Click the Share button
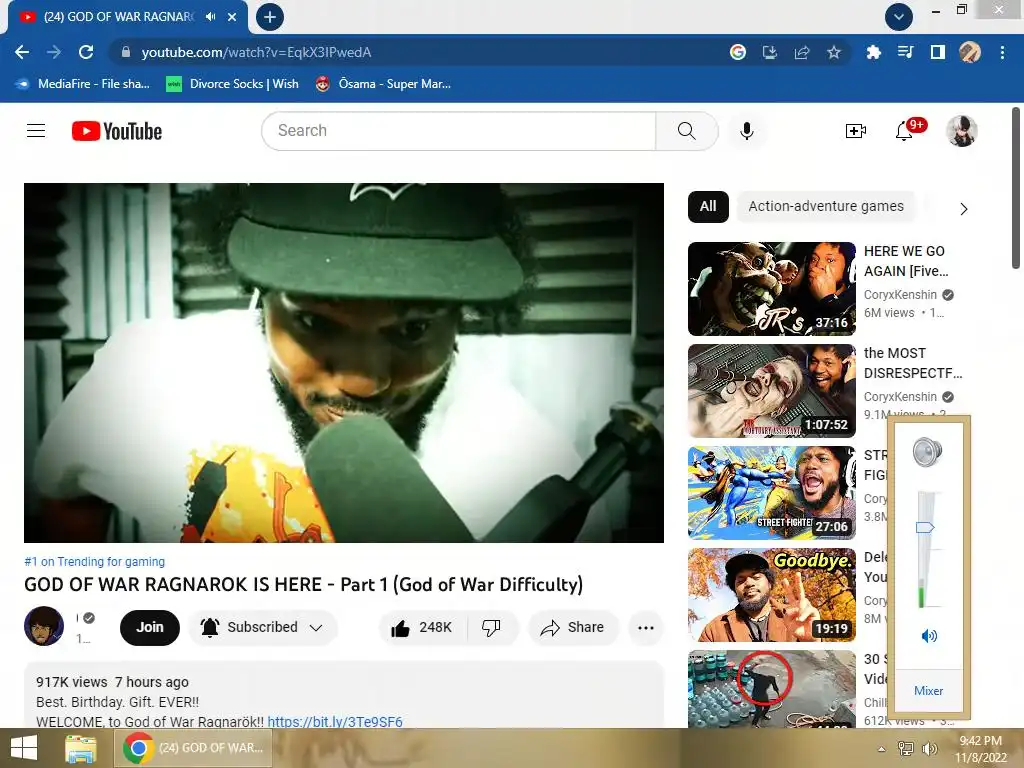This screenshot has width=1024, height=768. 572,628
